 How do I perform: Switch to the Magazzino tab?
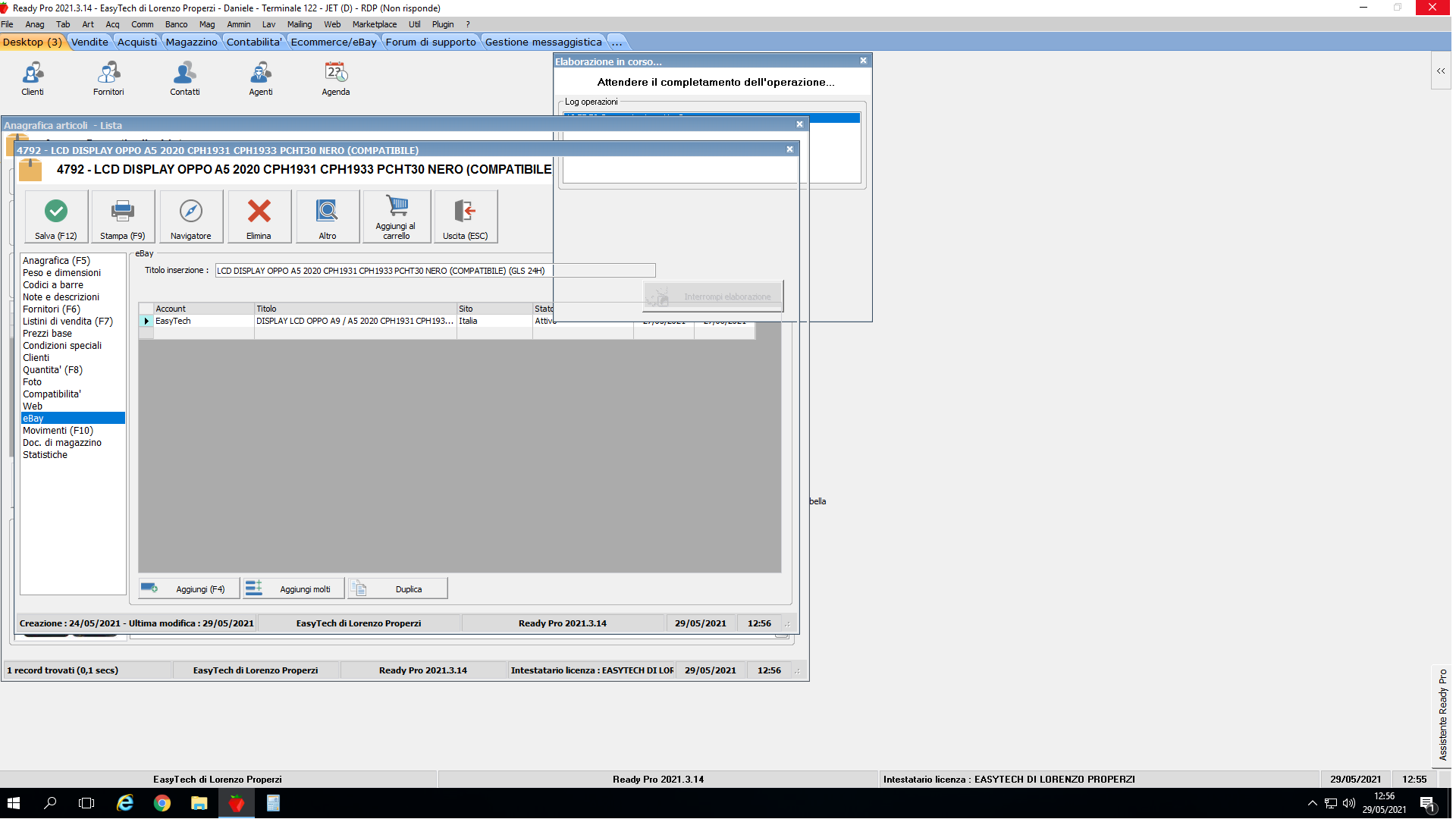point(192,42)
